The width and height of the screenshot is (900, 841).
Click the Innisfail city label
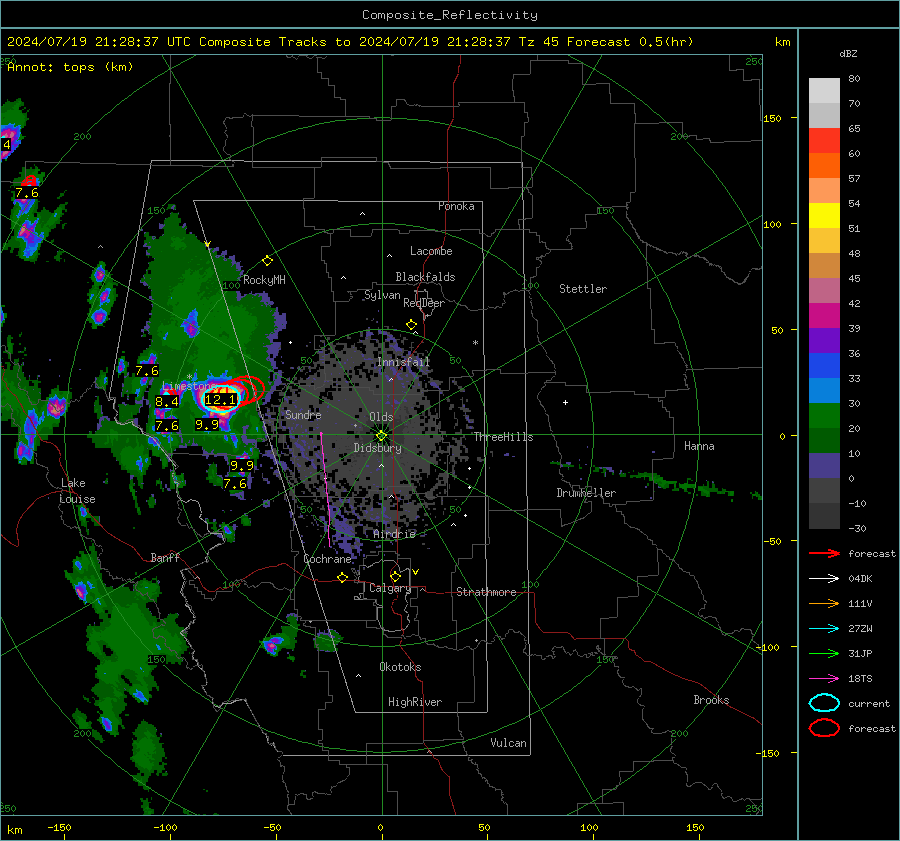coord(404,362)
